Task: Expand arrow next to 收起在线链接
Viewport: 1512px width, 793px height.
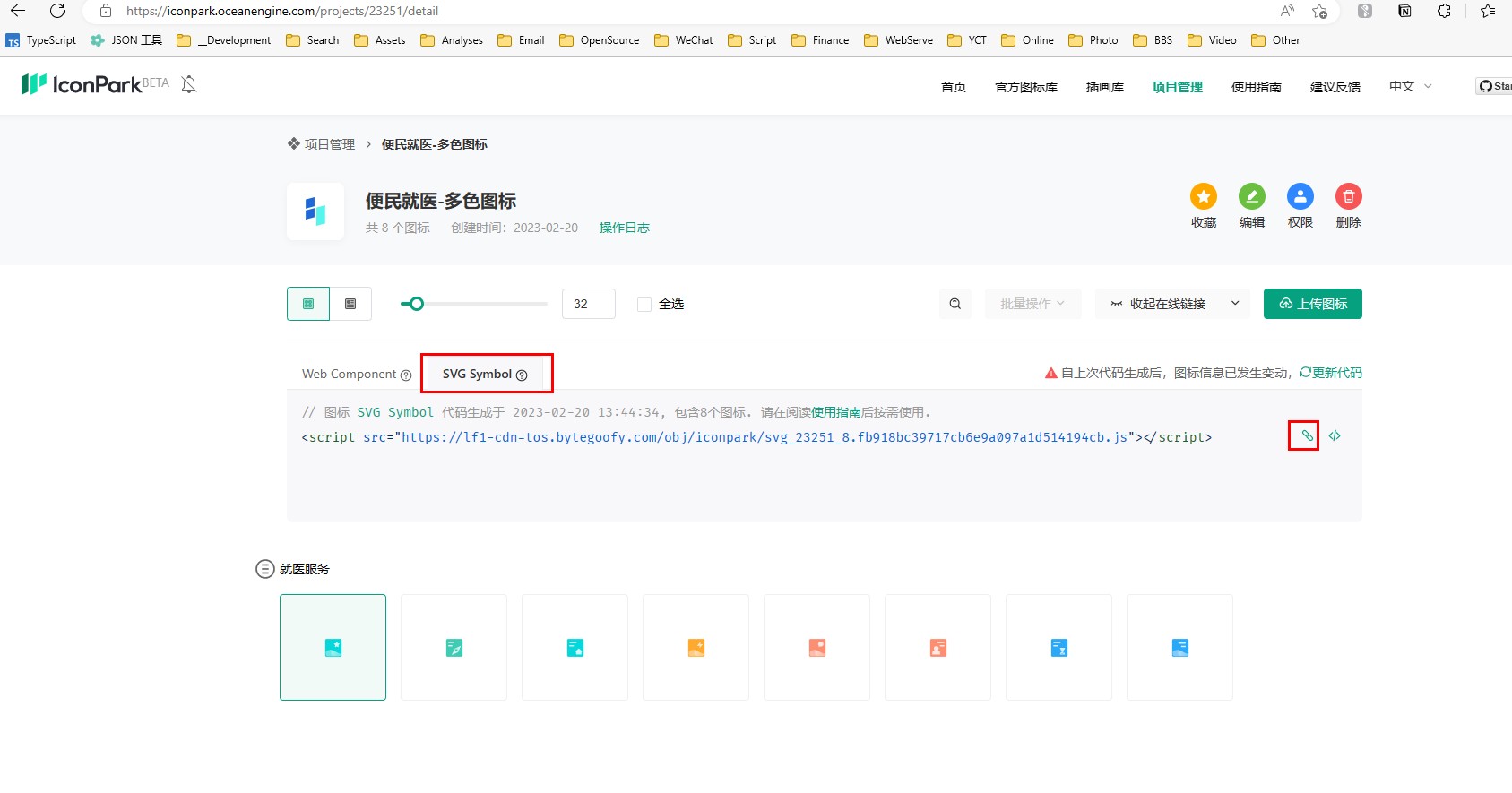Action: (1235, 304)
